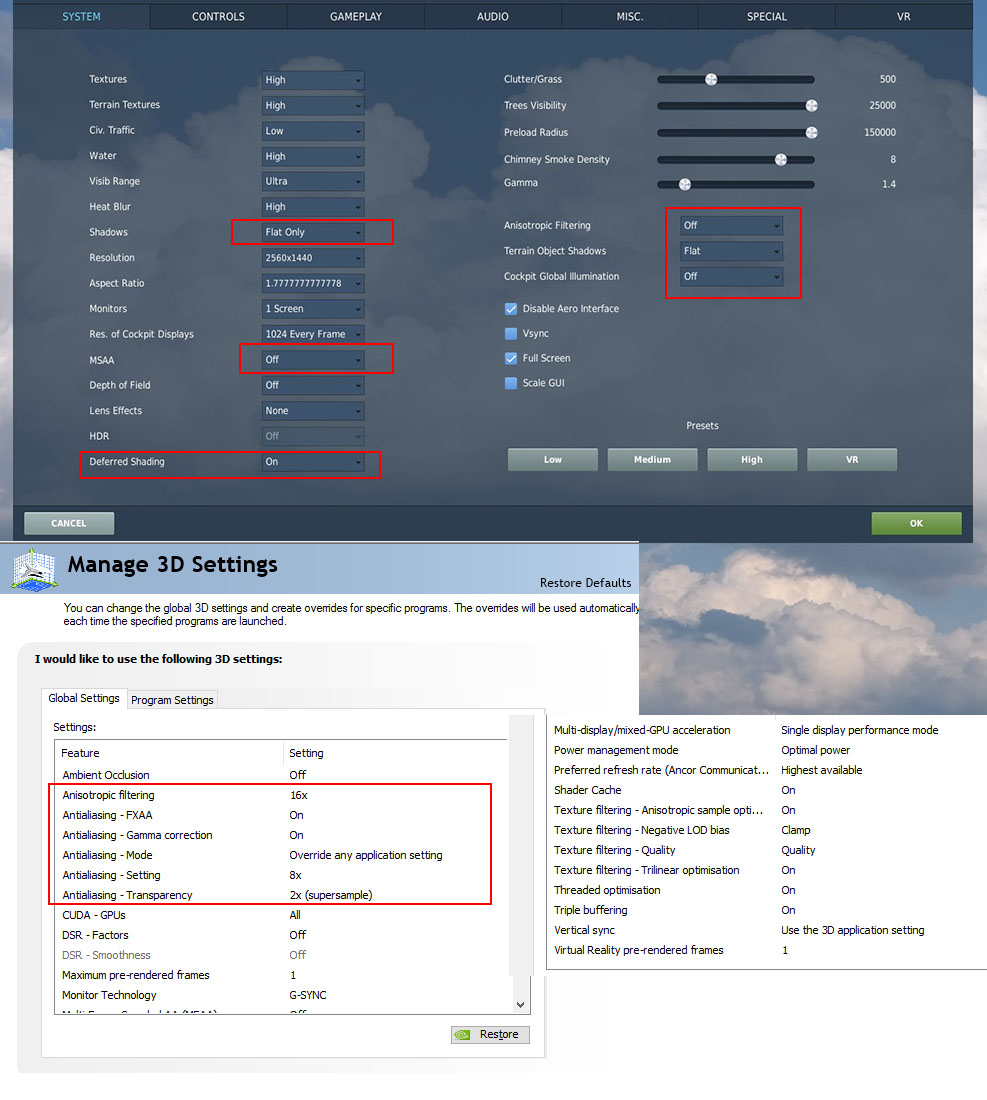This screenshot has height=1100, width=987.
Task: Select the Maximum pre-rendered frames row
Action: (281, 975)
